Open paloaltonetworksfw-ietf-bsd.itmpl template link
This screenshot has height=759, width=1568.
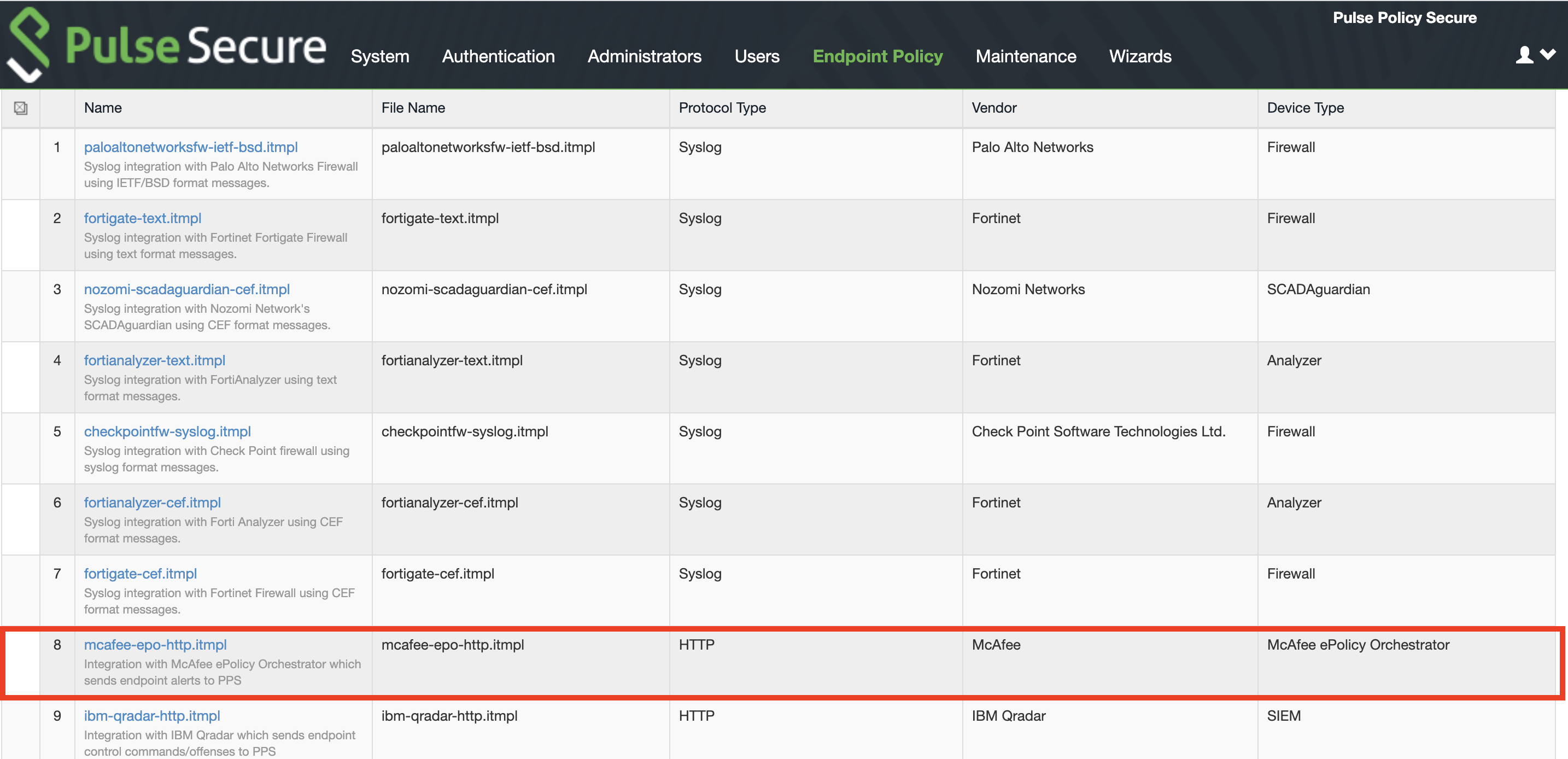(190, 147)
